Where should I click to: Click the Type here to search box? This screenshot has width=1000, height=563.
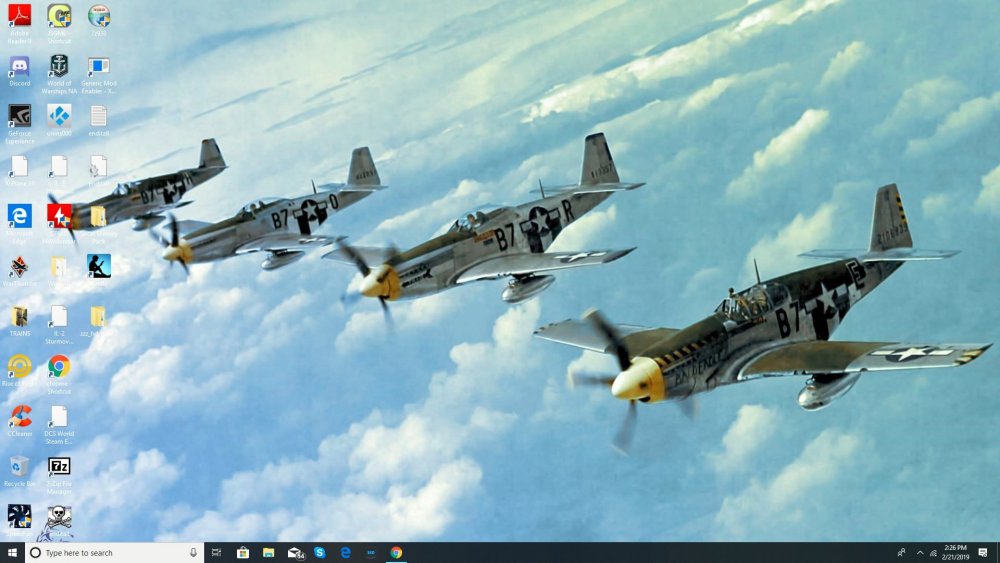tap(115, 552)
